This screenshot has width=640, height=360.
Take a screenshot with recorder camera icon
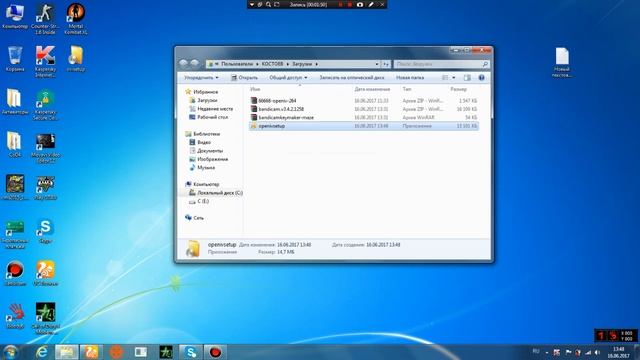click(x=360, y=4)
